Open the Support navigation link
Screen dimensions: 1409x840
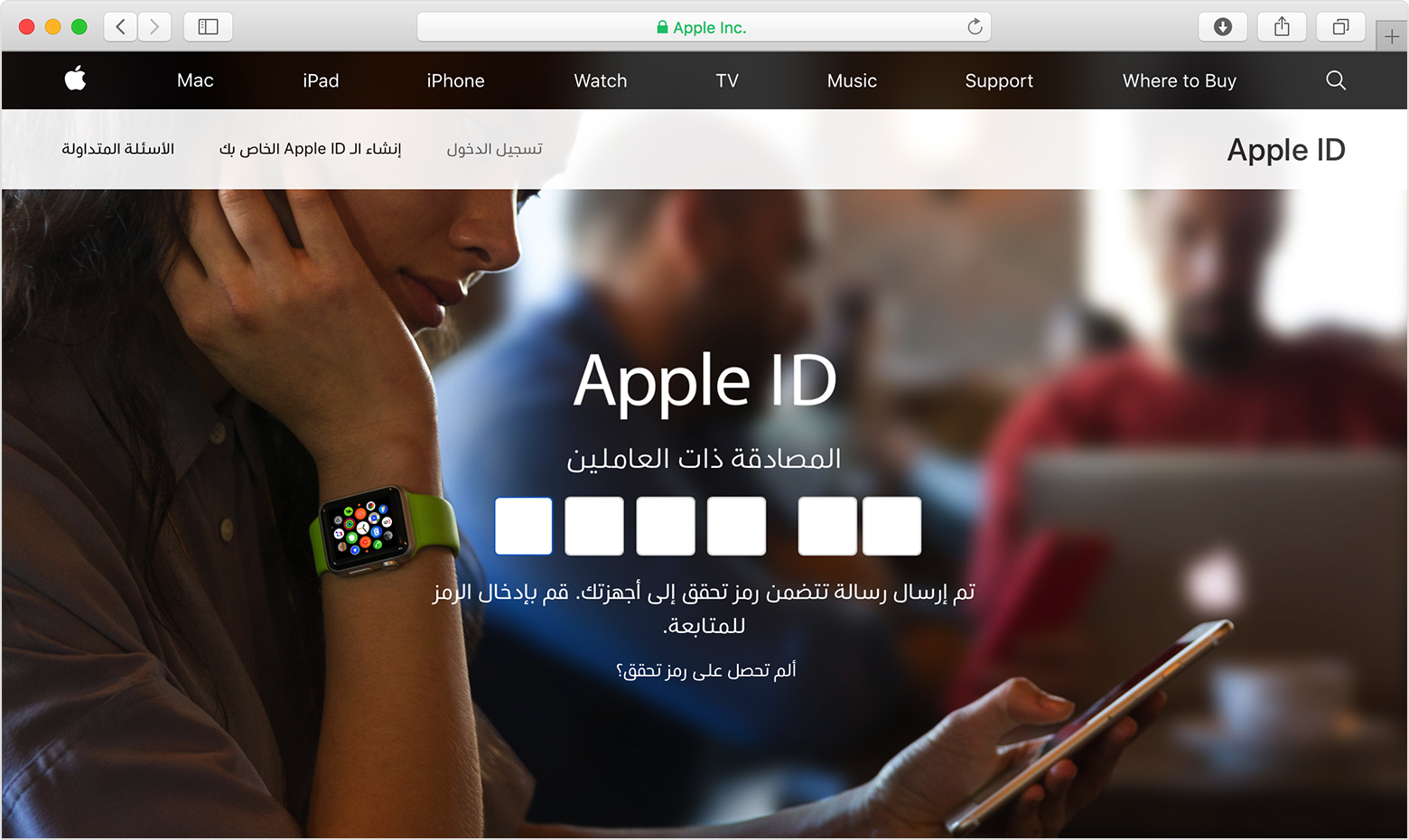click(999, 80)
